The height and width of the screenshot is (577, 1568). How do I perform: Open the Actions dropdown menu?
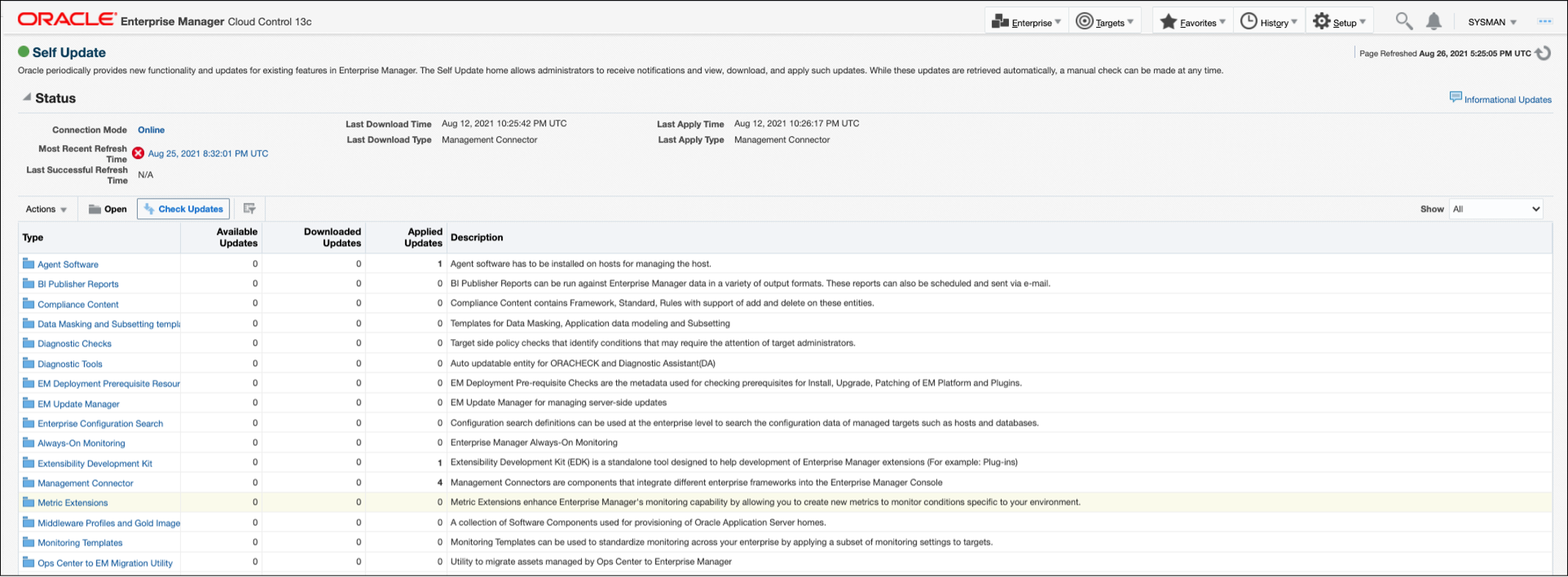point(46,209)
